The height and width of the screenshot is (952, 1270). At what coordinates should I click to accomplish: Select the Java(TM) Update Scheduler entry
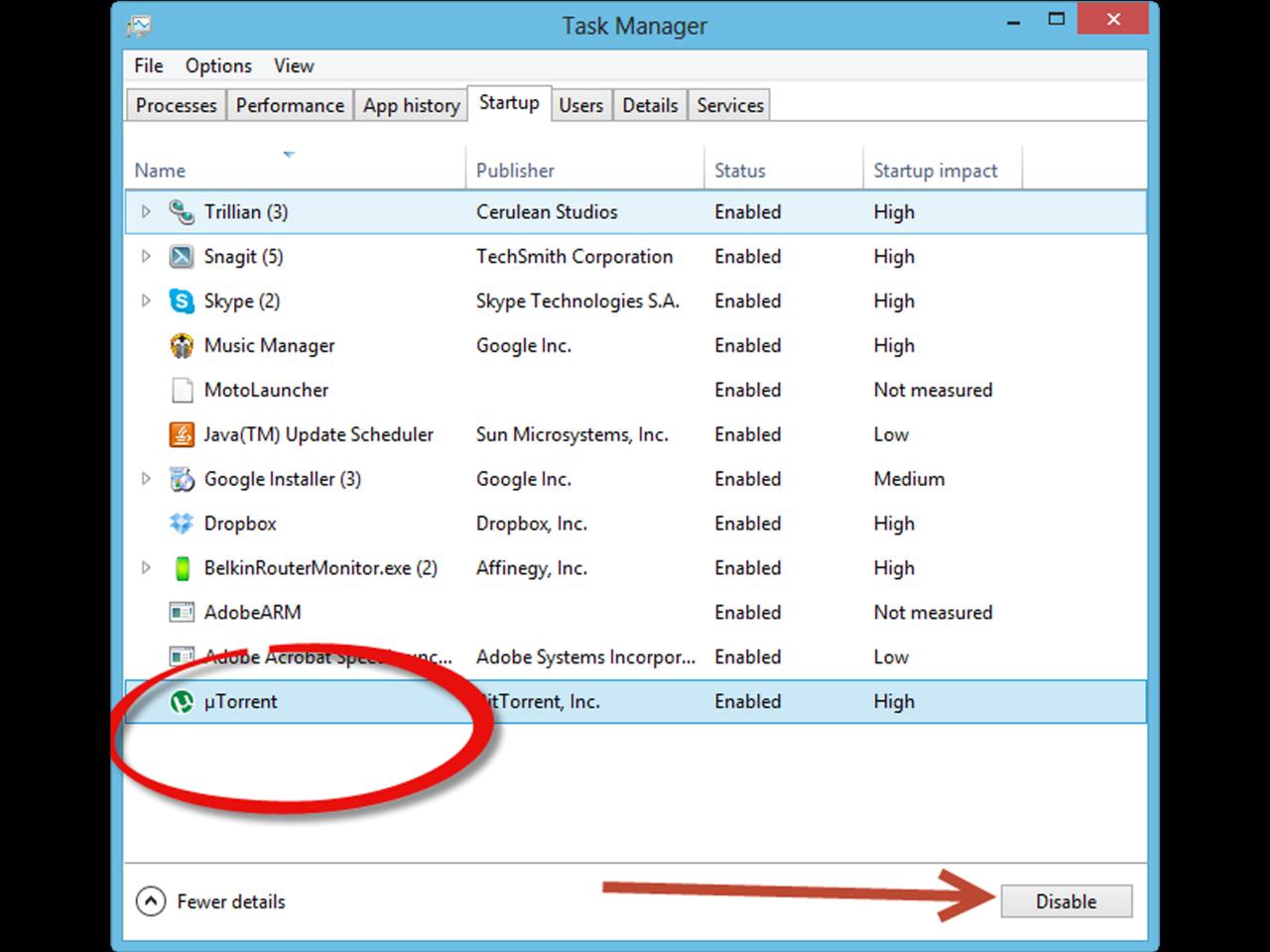pyautogui.click(x=318, y=434)
